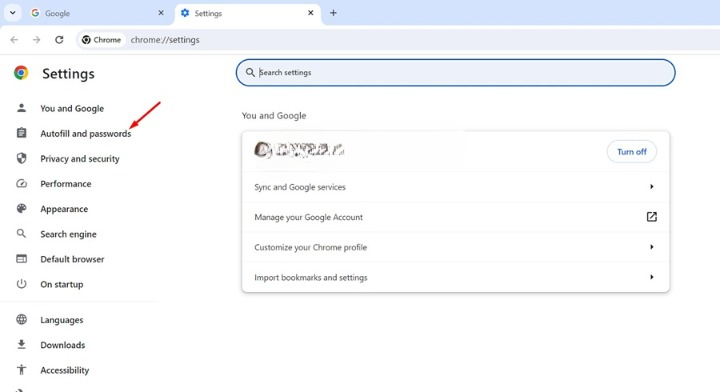This screenshot has height=392, width=720.
Task: Click the Search engine magnifier icon in sidebar
Action: [x=21, y=234]
